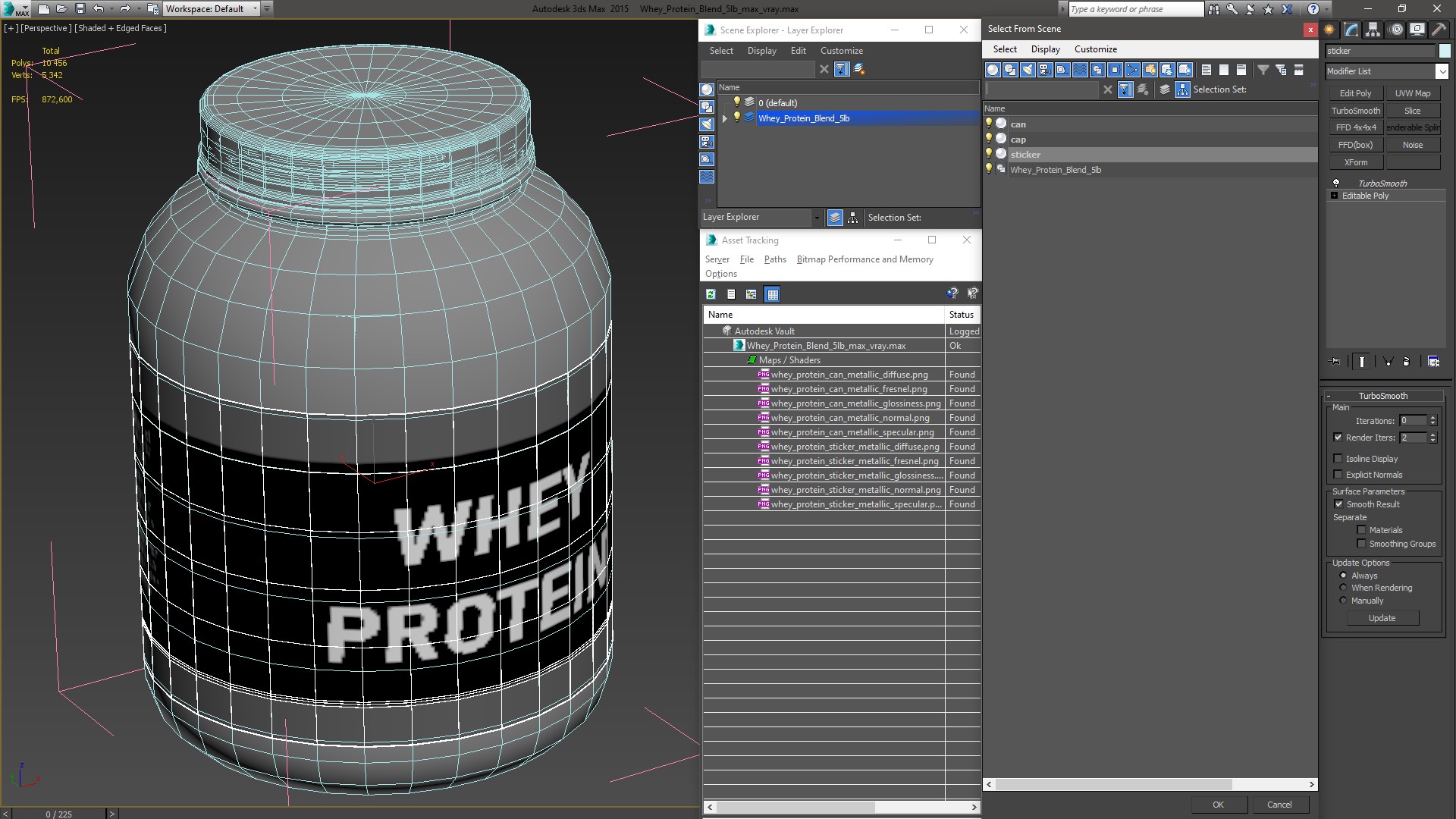The width and height of the screenshot is (1456, 819).
Task: Click Sort by Hierarchy icon in Select From Scene
Action: (1183, 89)
